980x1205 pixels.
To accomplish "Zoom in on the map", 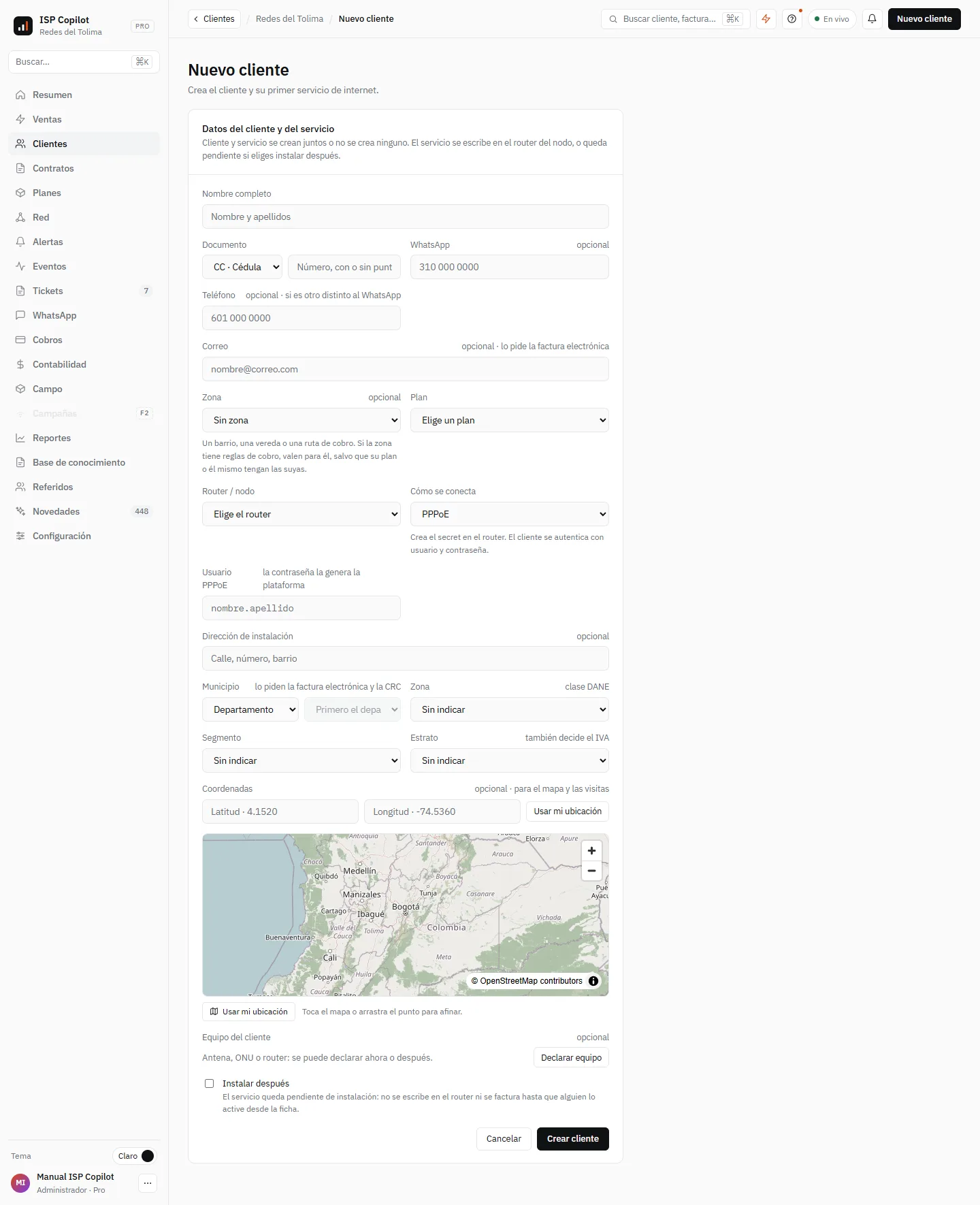I will tap(591, 851).
